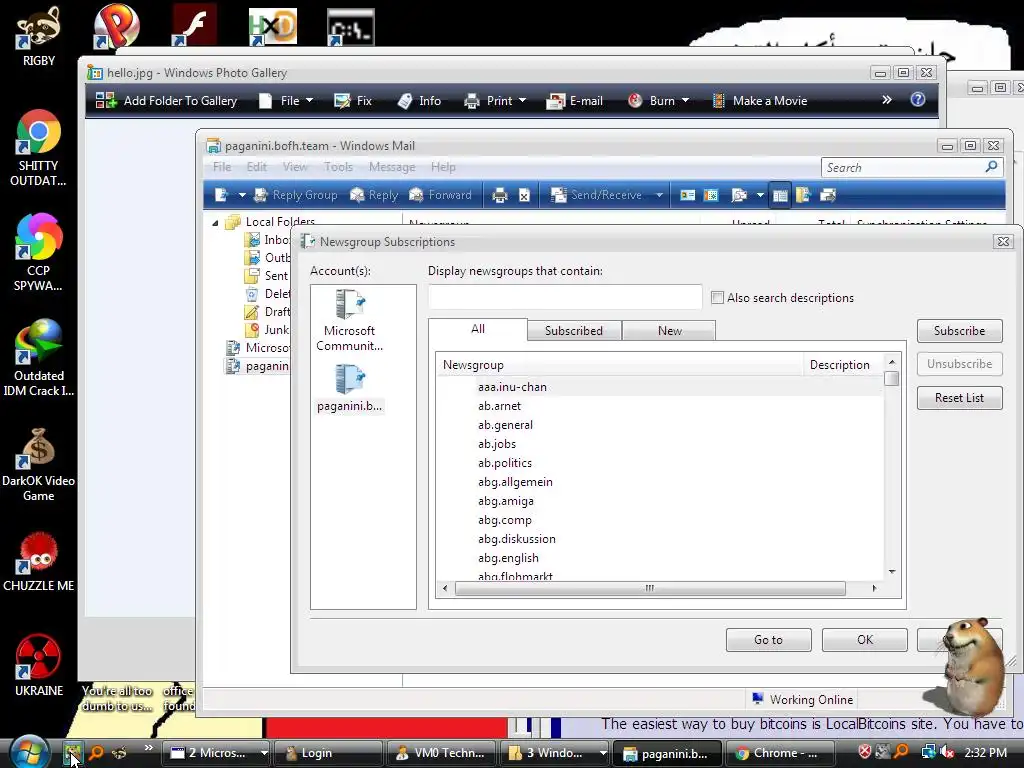Open the Write Message dropdown arrow
The height and width of the screenshot is (768, 1024).
coord(242,195)
